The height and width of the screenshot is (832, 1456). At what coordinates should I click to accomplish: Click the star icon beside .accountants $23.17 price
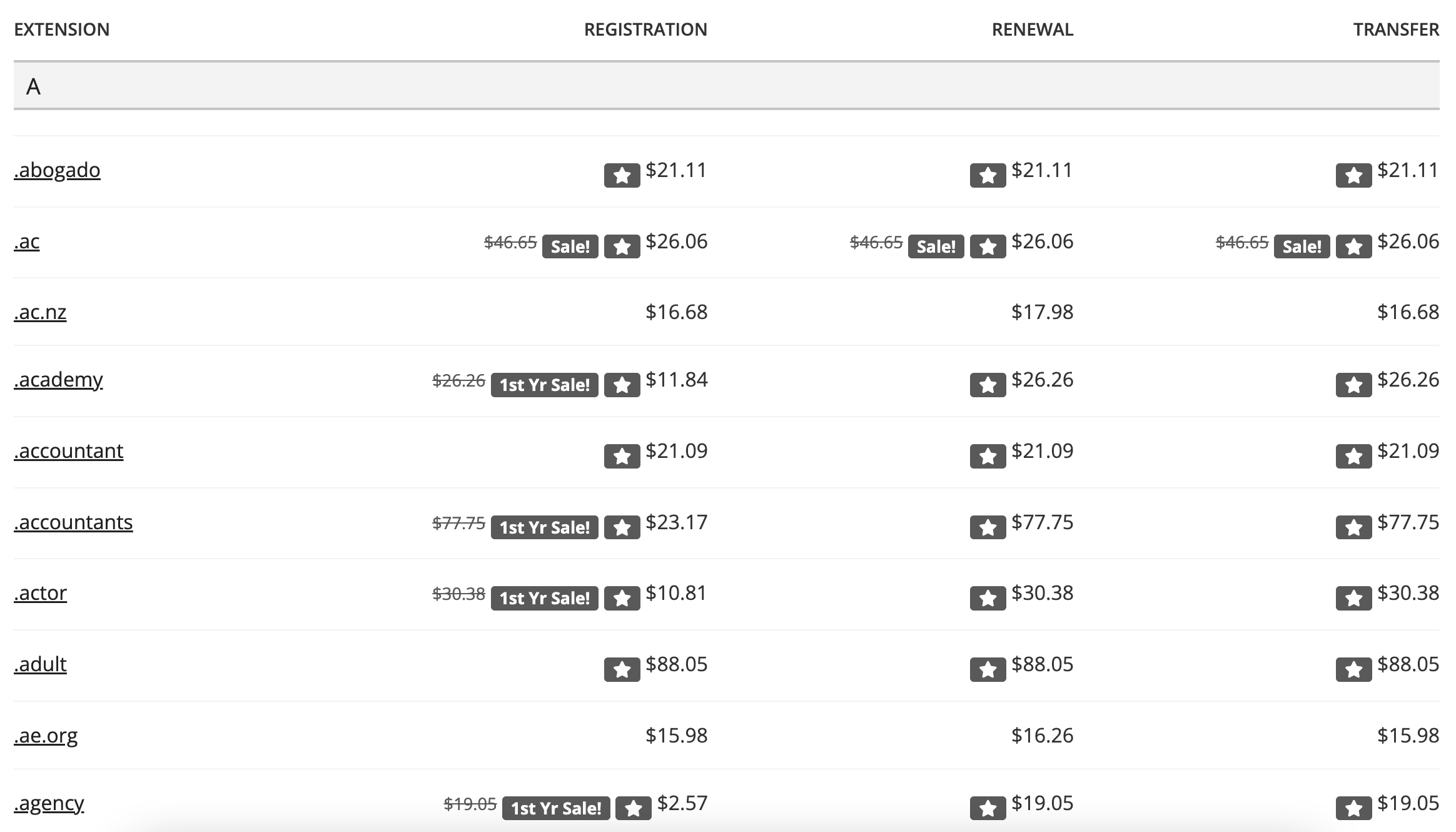tap(622, 527)
